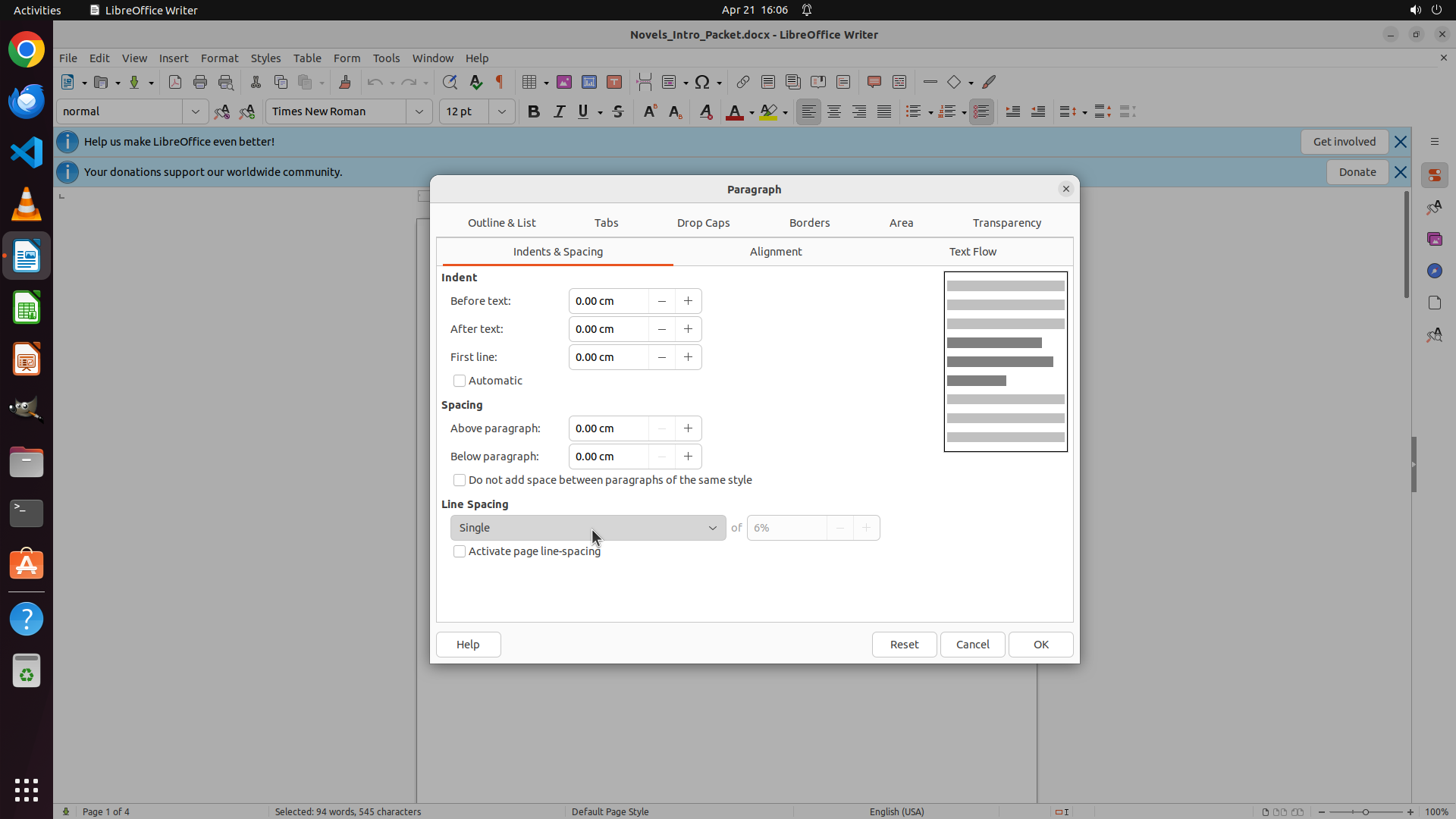Click the Insert Special Character omega icon

(702, 82)
